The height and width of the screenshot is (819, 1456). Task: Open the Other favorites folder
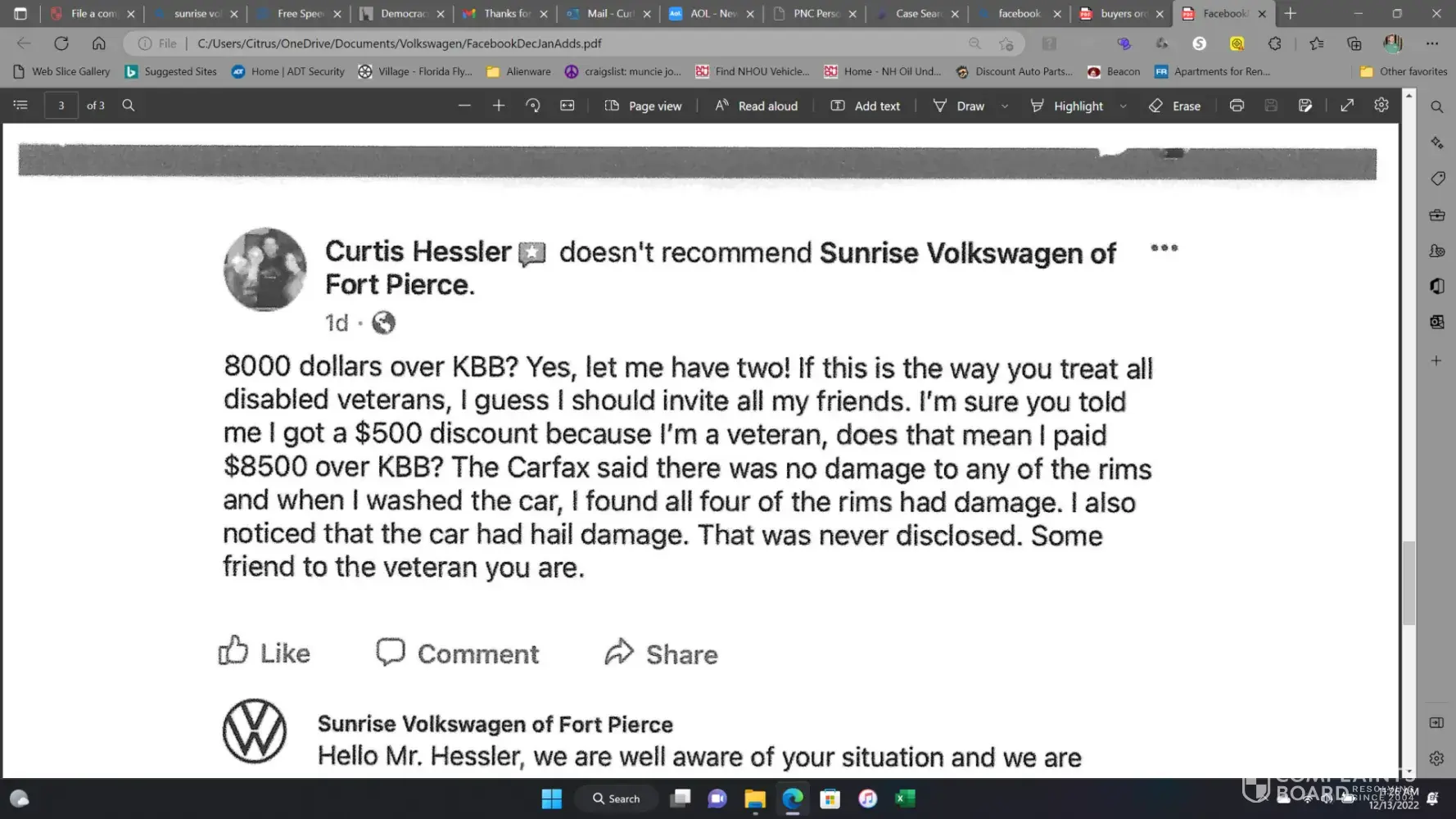click(x=1404, y=72)
